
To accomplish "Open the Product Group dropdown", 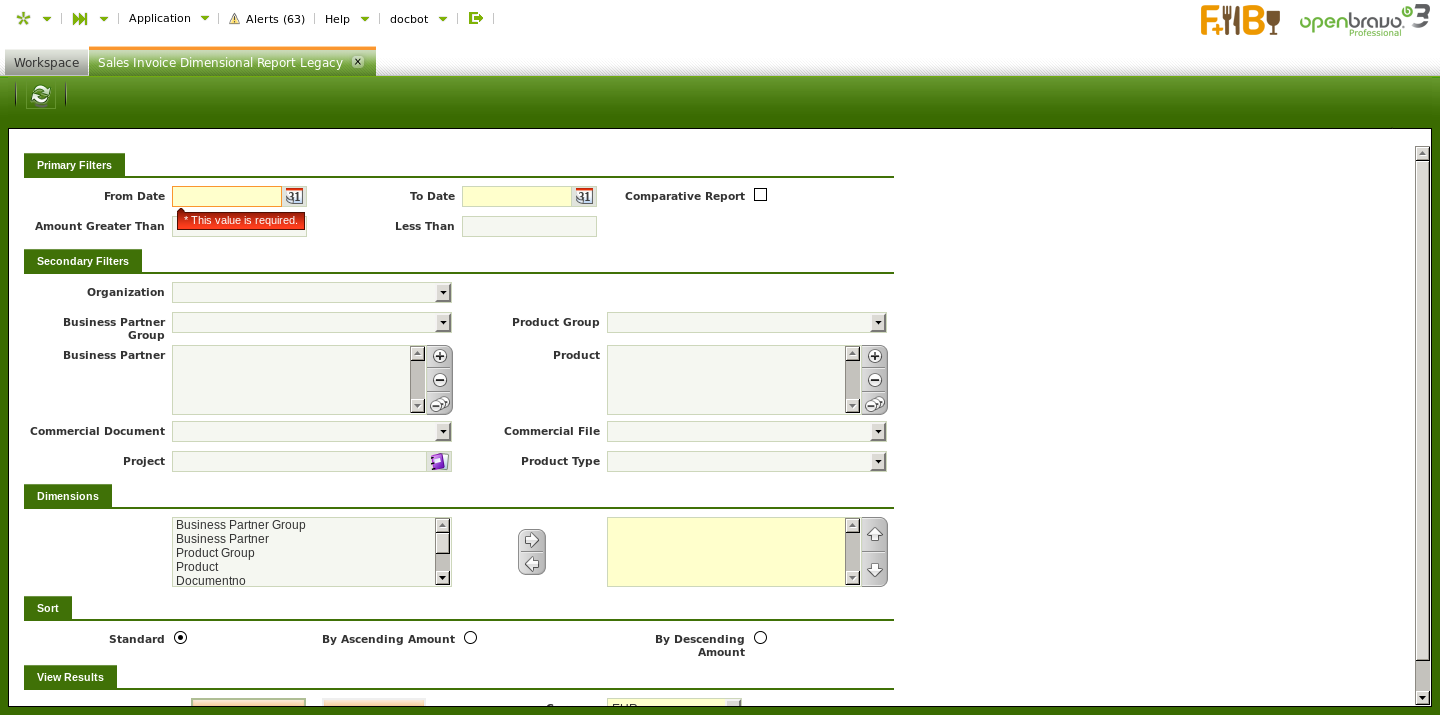I will coord(878,323).
